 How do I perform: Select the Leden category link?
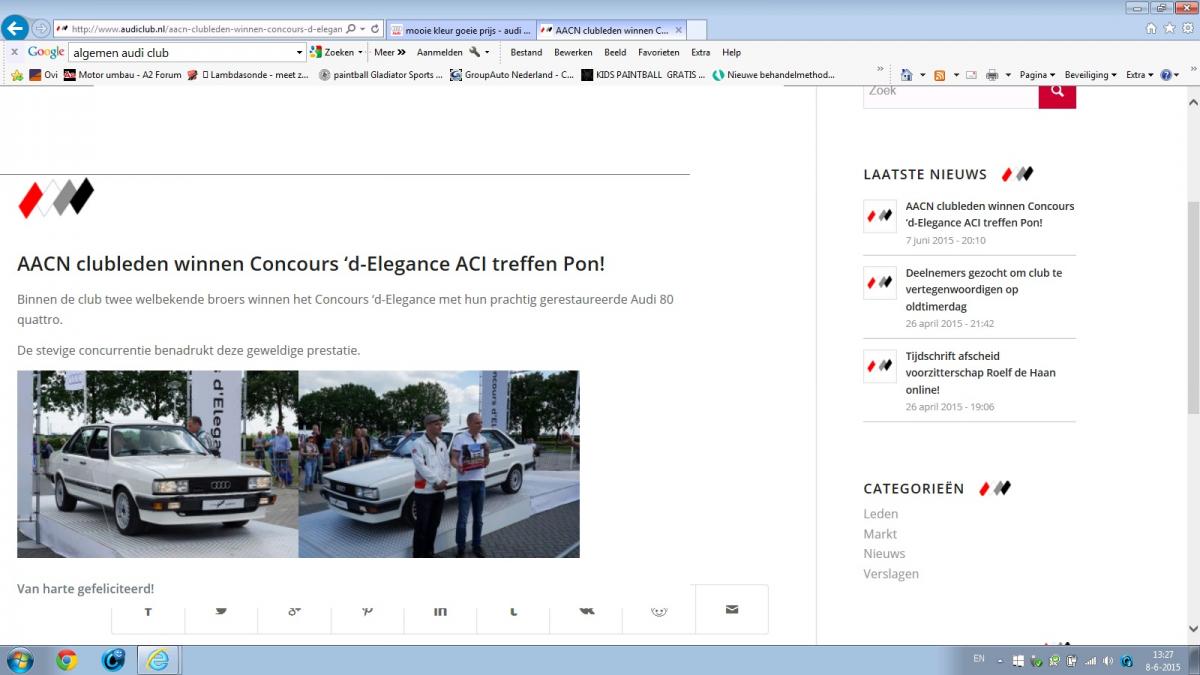tap(881, 514)
